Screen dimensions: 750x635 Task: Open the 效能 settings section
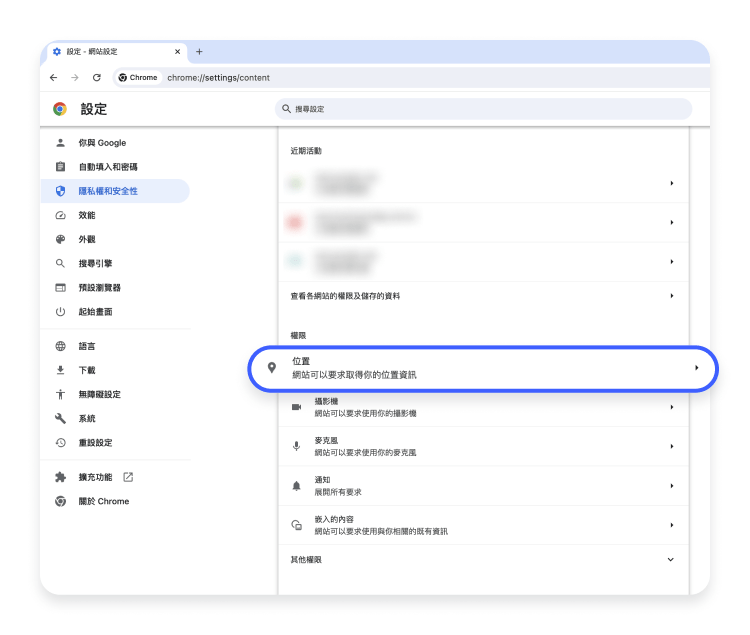pyautogui.click(x=115, y=215)
